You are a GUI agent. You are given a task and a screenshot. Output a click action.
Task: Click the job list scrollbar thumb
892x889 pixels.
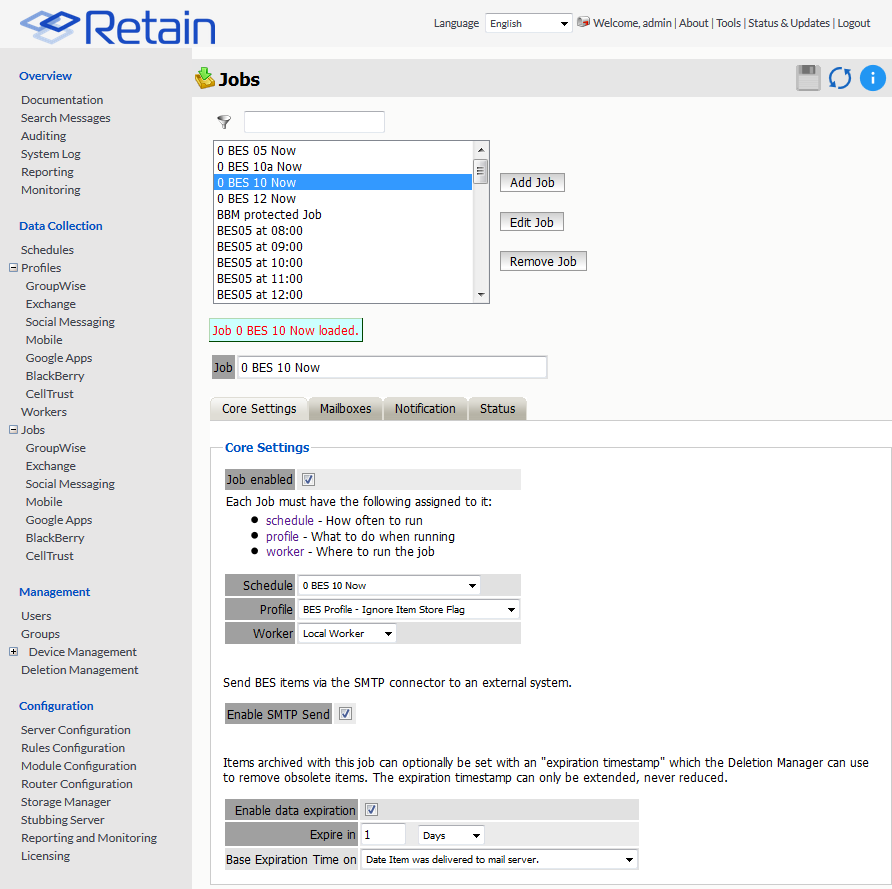tap(480, 171)
